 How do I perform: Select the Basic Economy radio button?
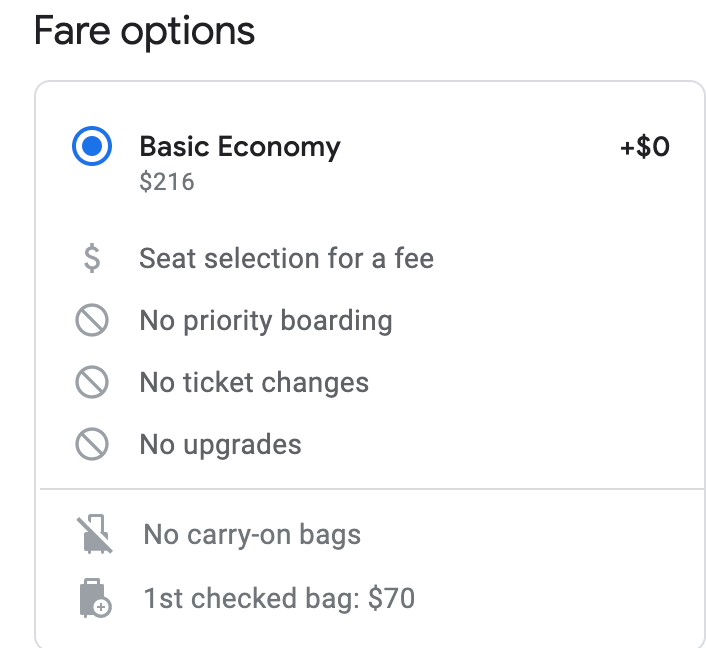point(92,146)
